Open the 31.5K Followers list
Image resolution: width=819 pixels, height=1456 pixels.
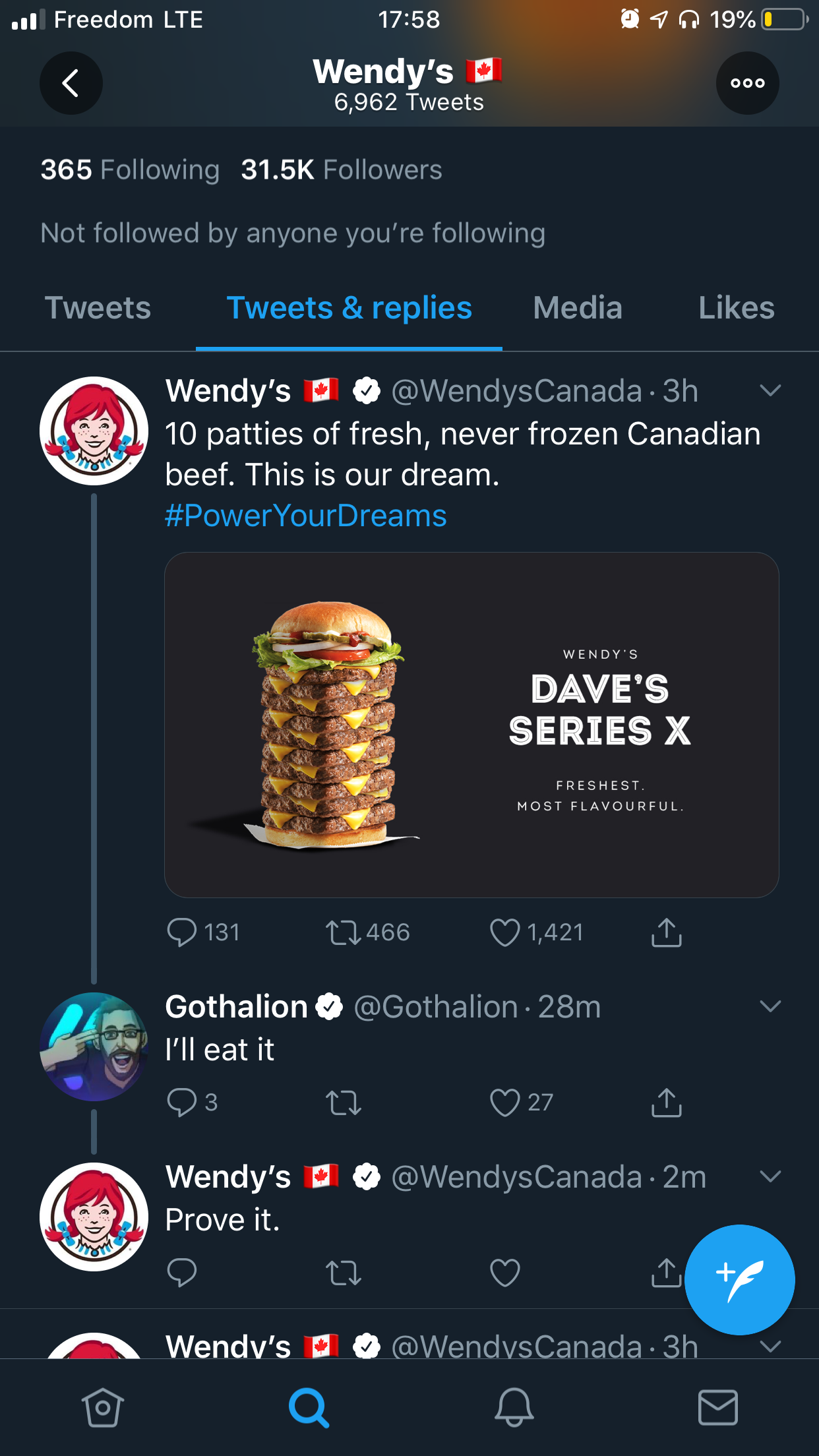(341, 169)
